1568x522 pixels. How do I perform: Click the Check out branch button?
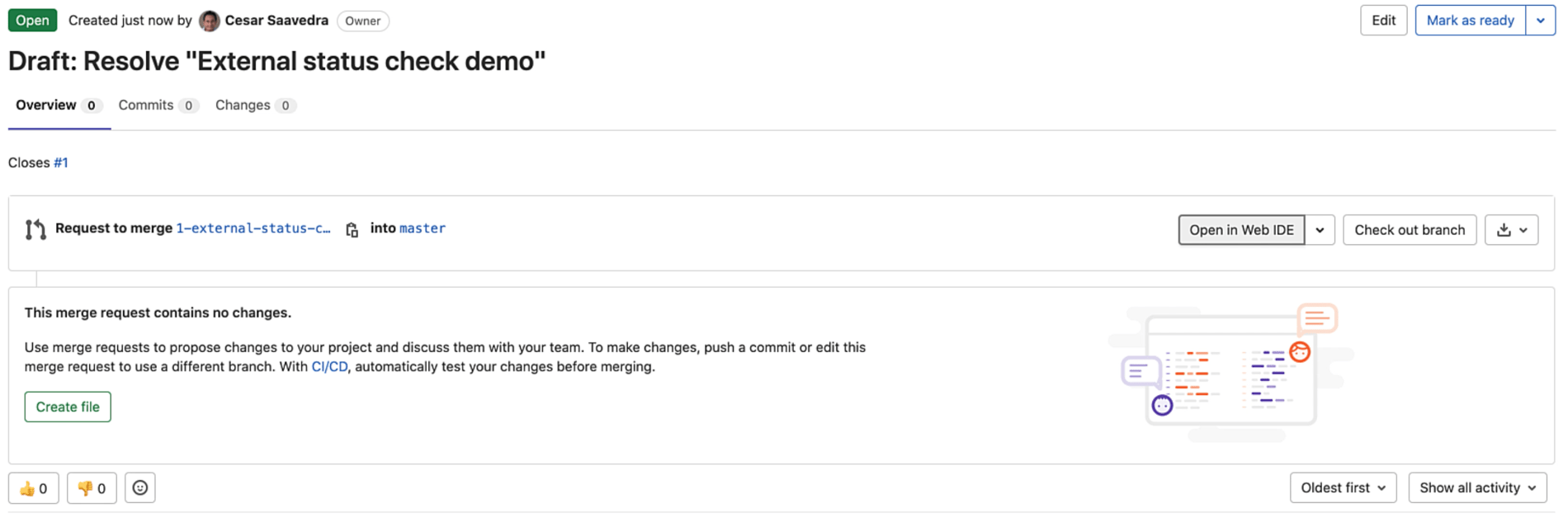(1409, 230)
